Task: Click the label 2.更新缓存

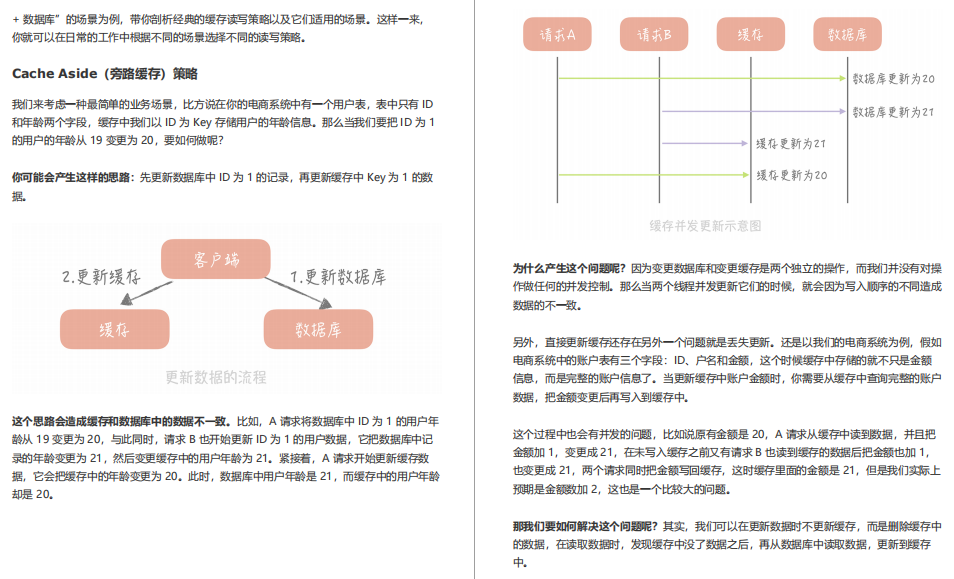Action: [x=102, y=277]
